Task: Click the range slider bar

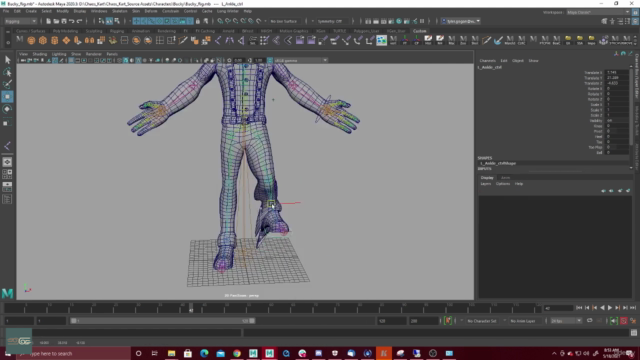Action: 162,321
